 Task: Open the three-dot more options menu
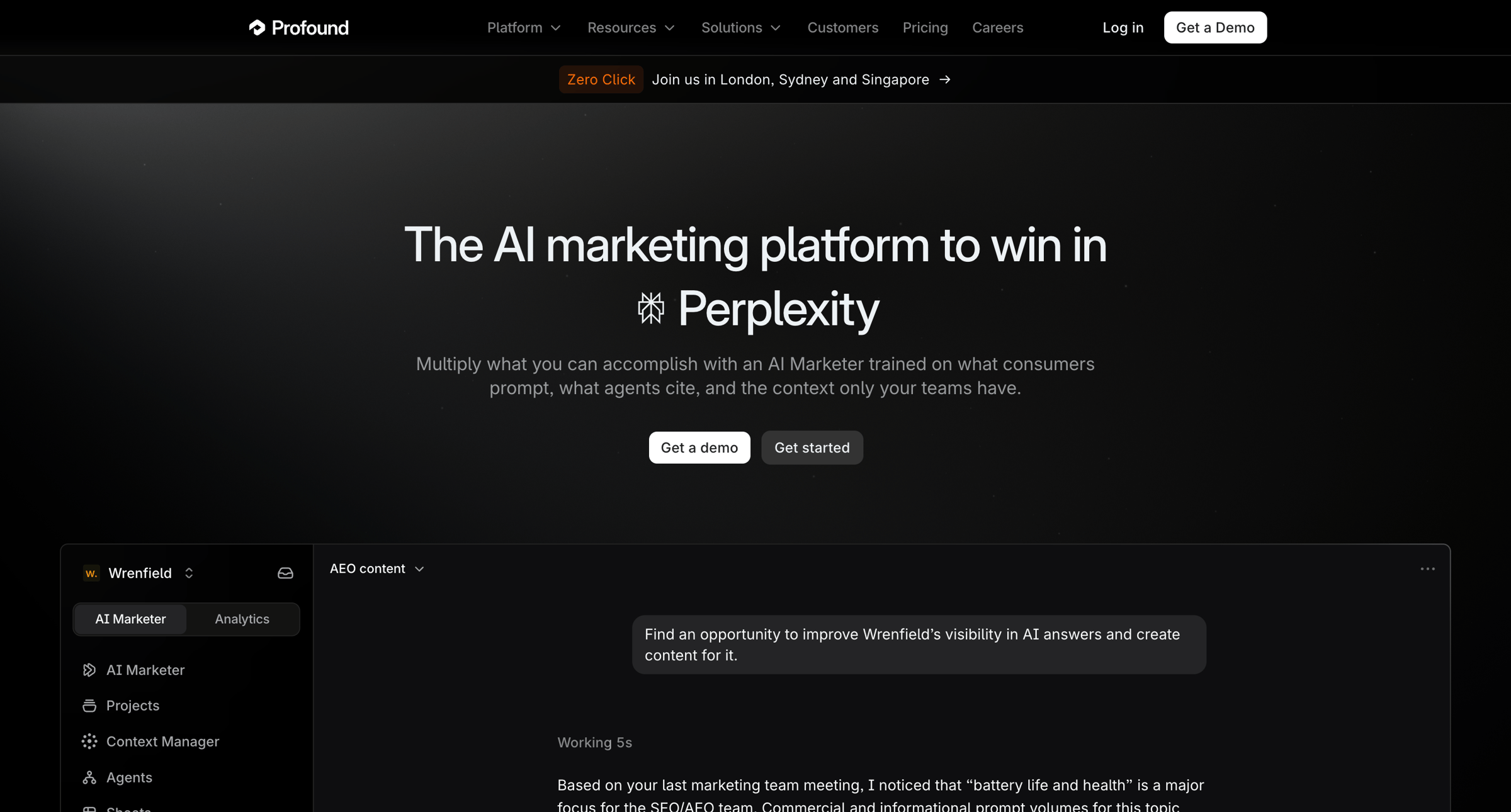(1427, 569)
